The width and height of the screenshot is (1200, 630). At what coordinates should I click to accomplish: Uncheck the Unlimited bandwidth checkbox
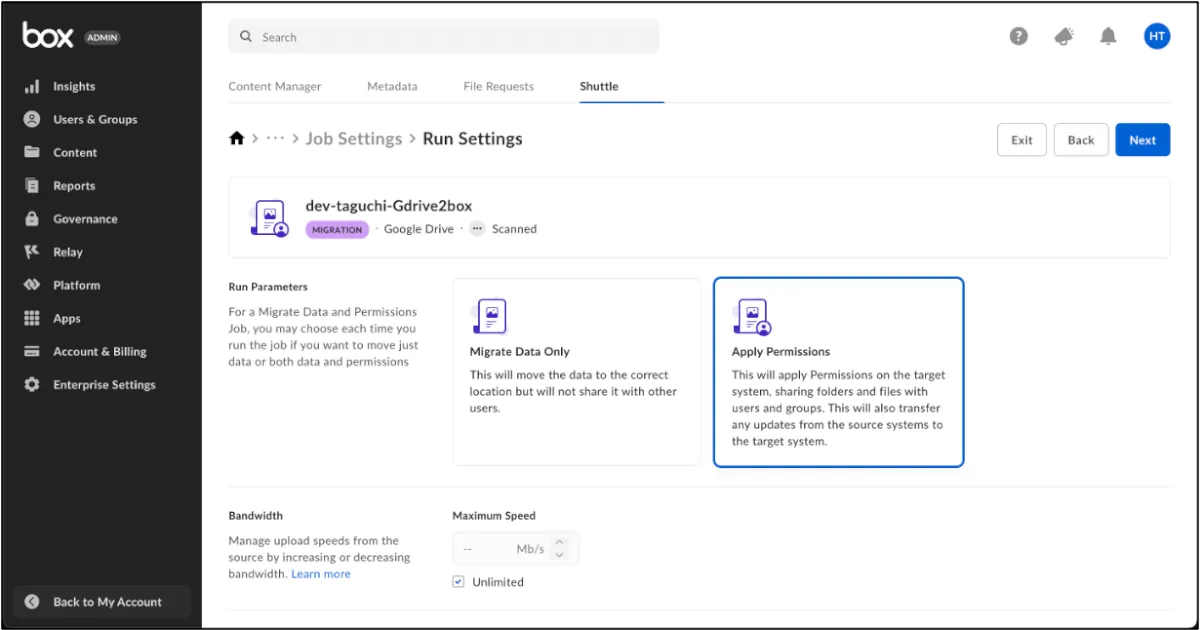(x=458, y=582)
